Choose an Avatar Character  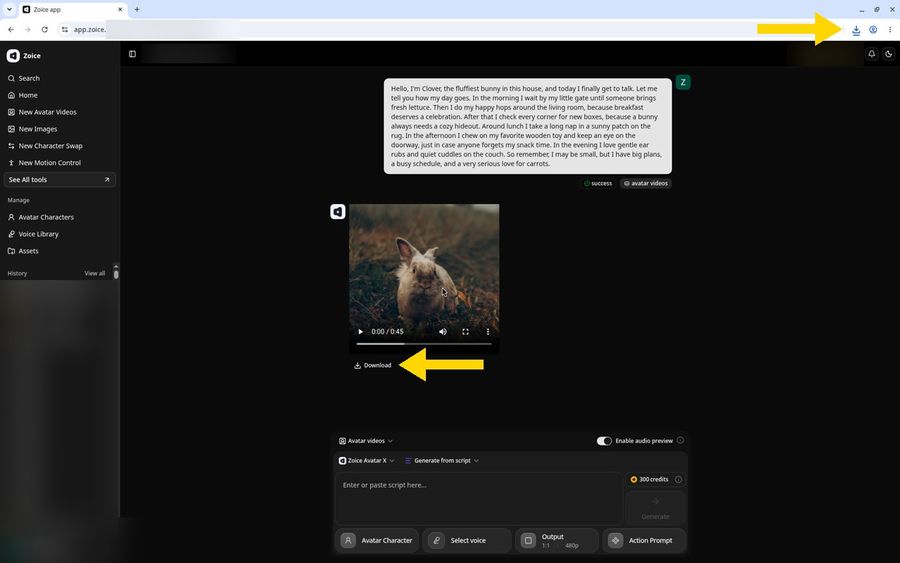[x=377, y=541]
